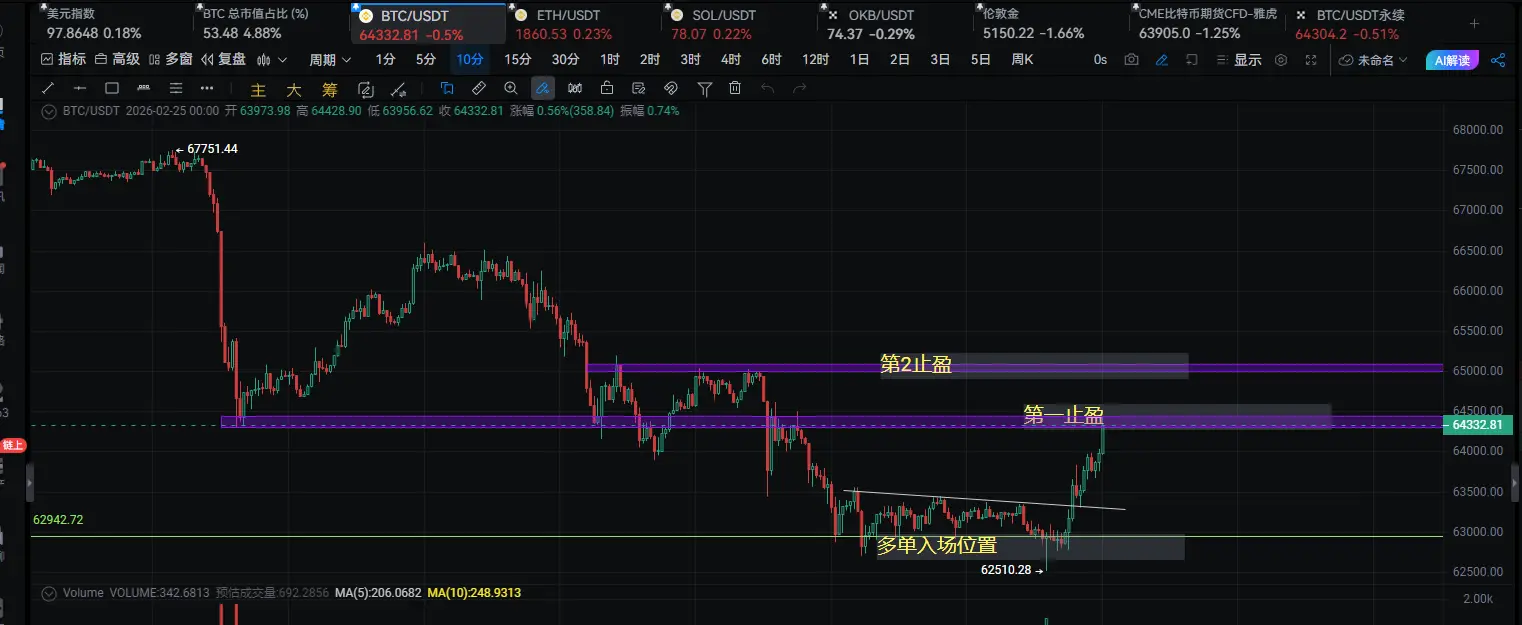Switch to 1时 timeframe

click(610, 59)
